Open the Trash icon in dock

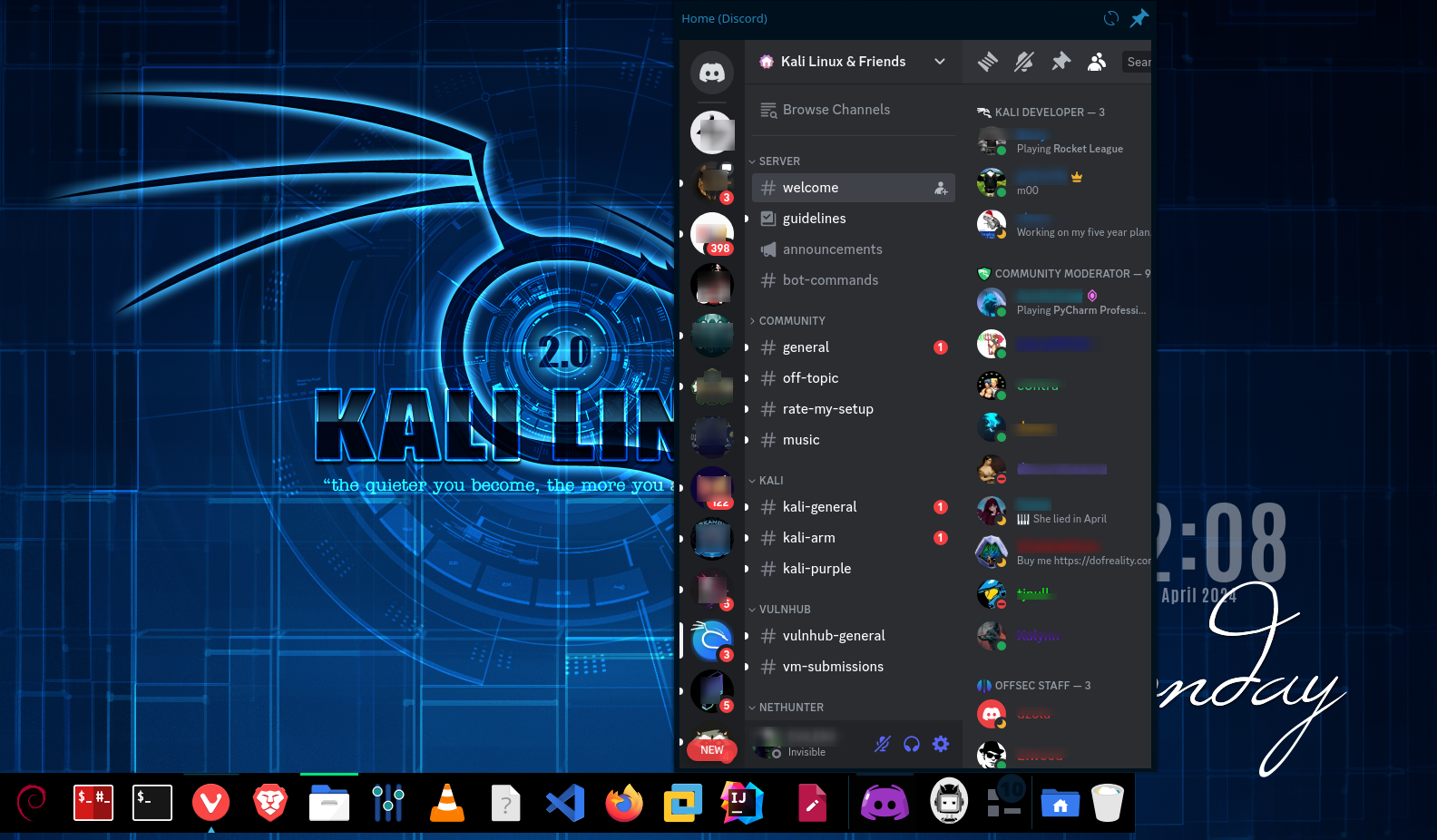pyautogui.click(x=1108, y=803)
